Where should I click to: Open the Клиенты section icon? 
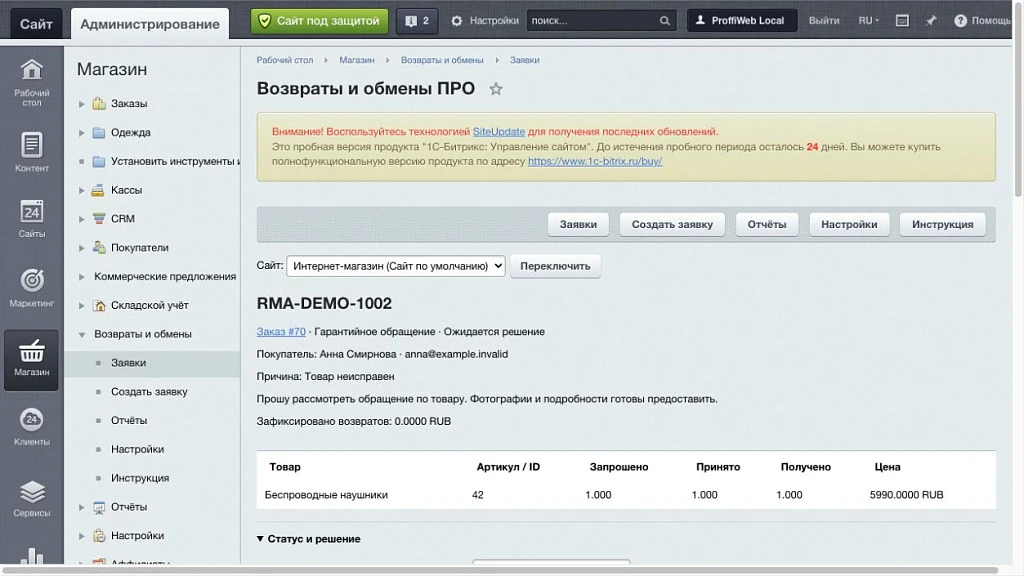coord(31,426)
